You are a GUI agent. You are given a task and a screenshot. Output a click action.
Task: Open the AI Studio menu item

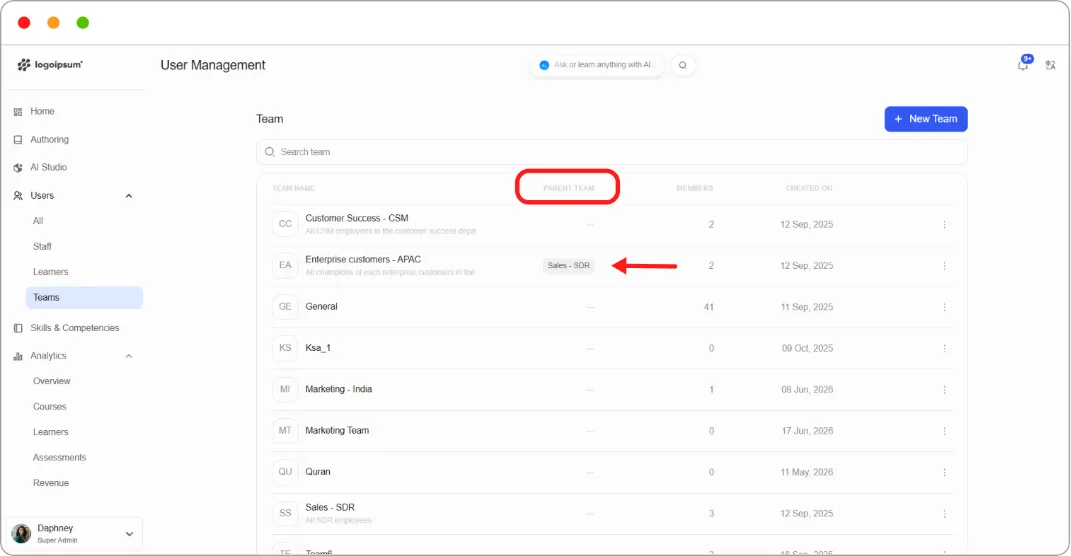[x=48, y=167]
